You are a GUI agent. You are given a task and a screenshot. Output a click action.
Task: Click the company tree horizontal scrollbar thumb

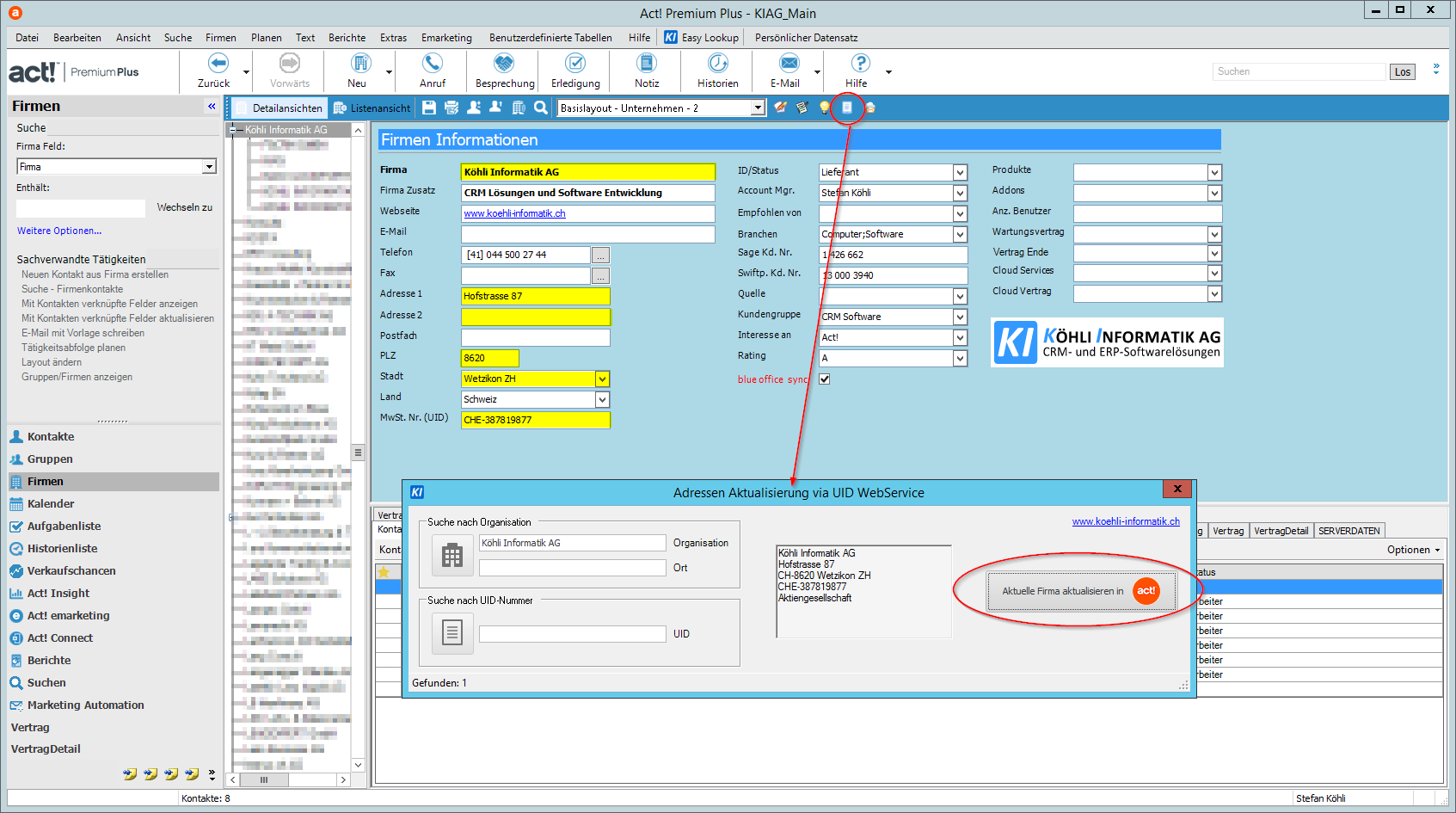[264, 779]
